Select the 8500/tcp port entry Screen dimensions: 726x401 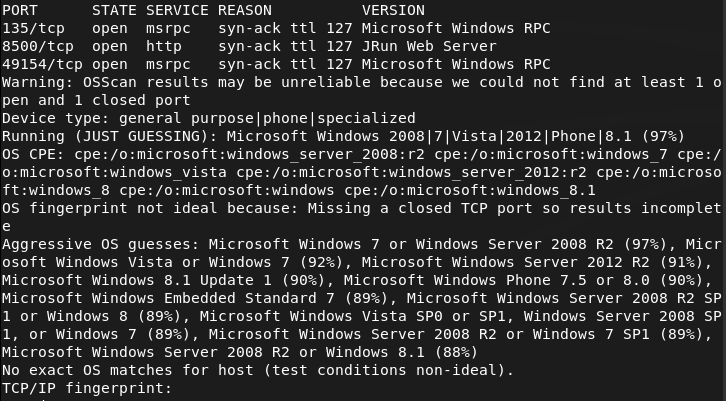coord(36,46)
